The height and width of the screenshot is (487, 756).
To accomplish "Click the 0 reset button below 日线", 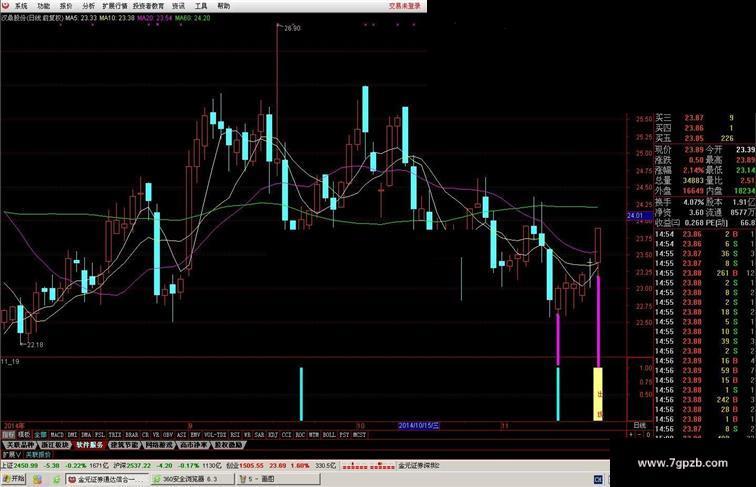I will pyautogui.click(x=648, y=434).
